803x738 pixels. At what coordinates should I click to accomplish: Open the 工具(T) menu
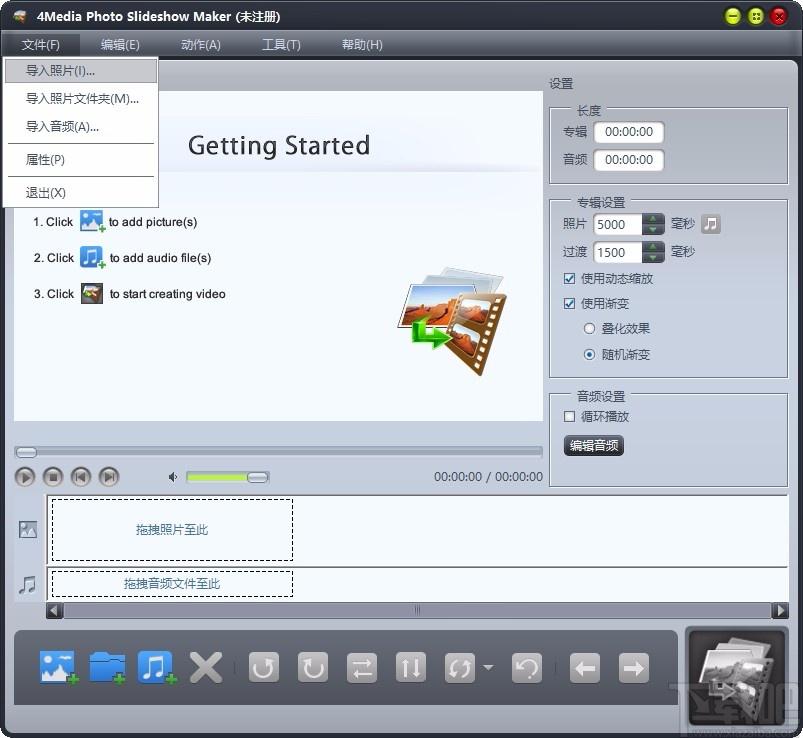281,45
